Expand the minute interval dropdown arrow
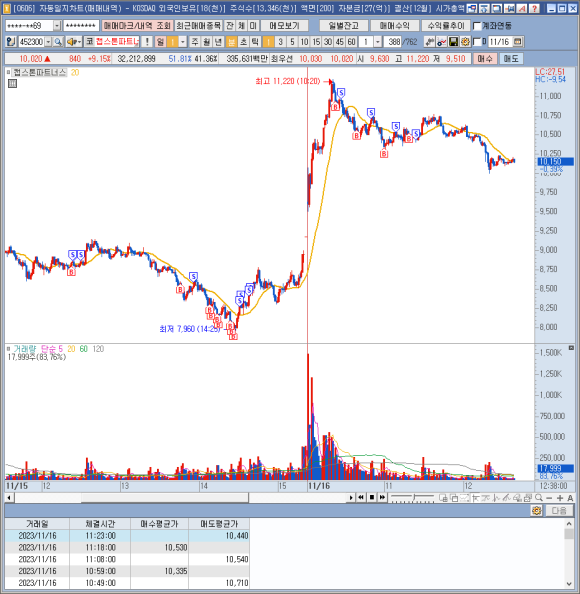This screenshot has width=580, height=594. pyautogui.click(x=377, y=42)
